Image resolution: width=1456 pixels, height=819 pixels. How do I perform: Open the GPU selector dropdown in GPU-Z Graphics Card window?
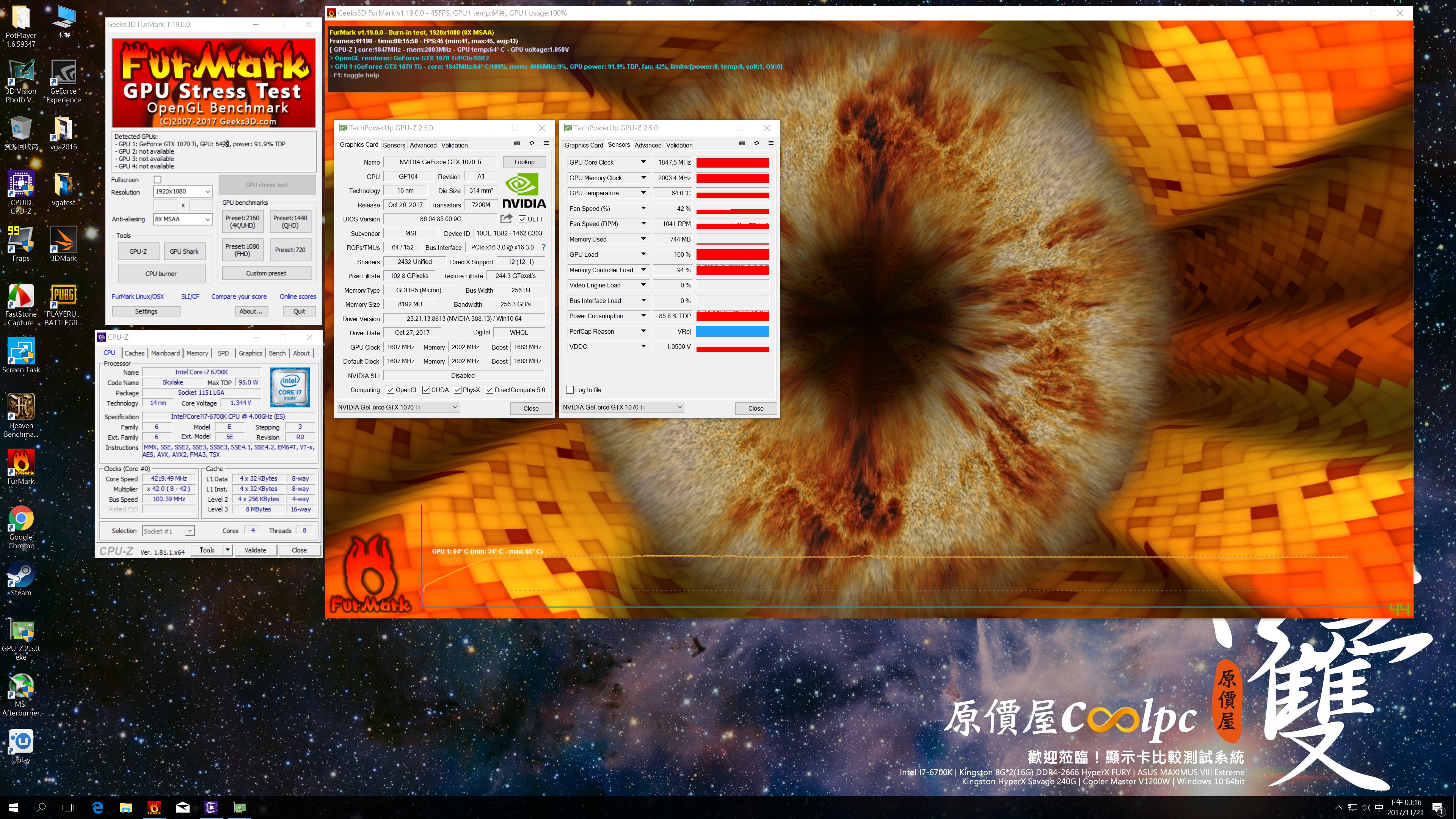398,408
